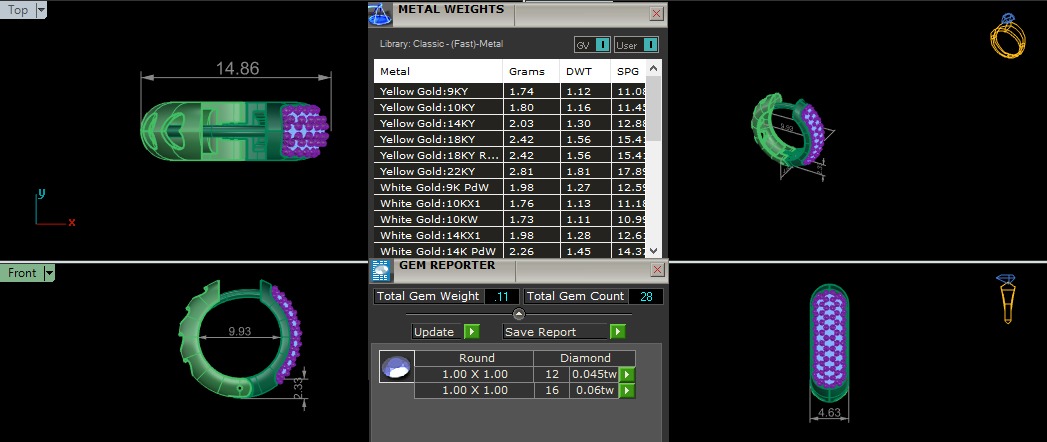Image resolution: width=1047 pixels, height=442 pixels.
Task: Select the Yellow Gold:14KY row
Action: click(x=510, y=124)
